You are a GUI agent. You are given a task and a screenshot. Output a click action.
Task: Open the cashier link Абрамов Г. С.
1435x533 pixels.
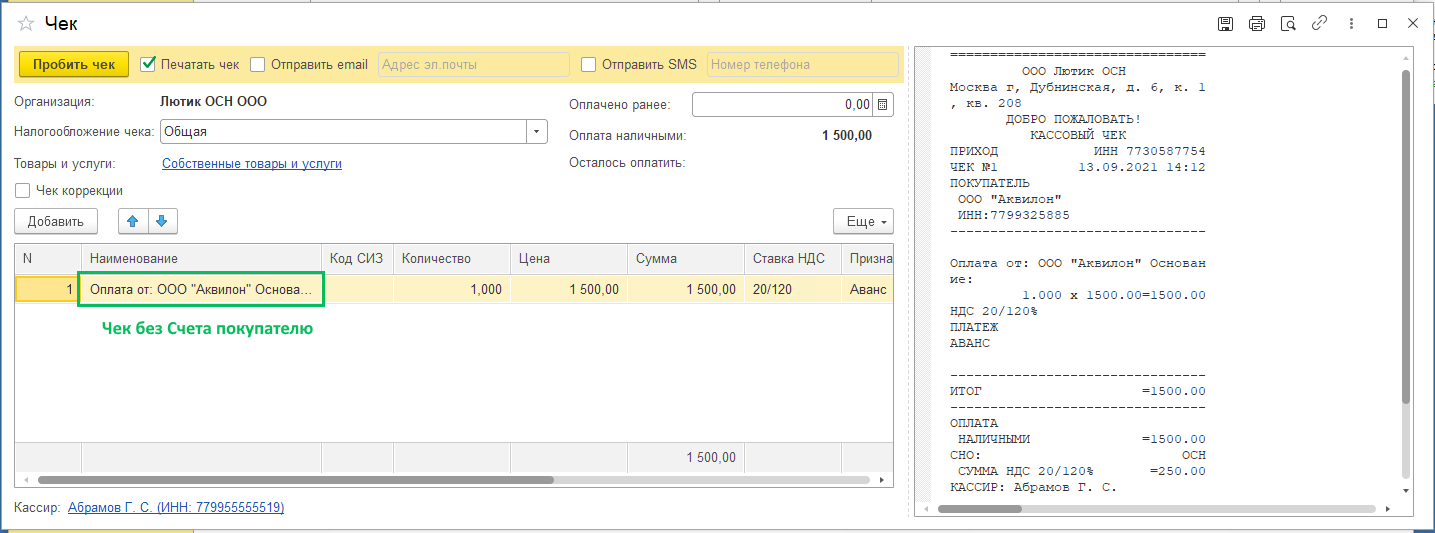(x=176, y=508)
